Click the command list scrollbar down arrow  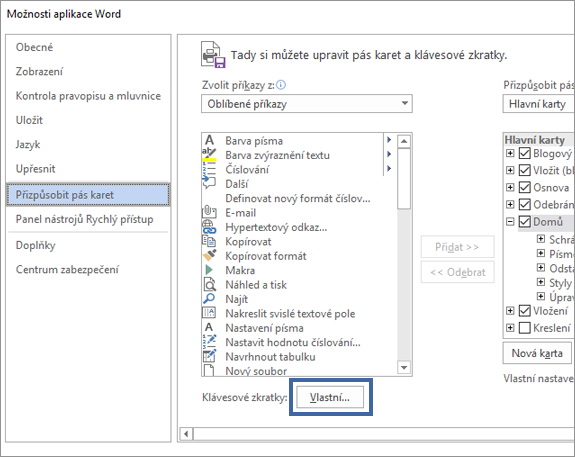click(404, 367)
